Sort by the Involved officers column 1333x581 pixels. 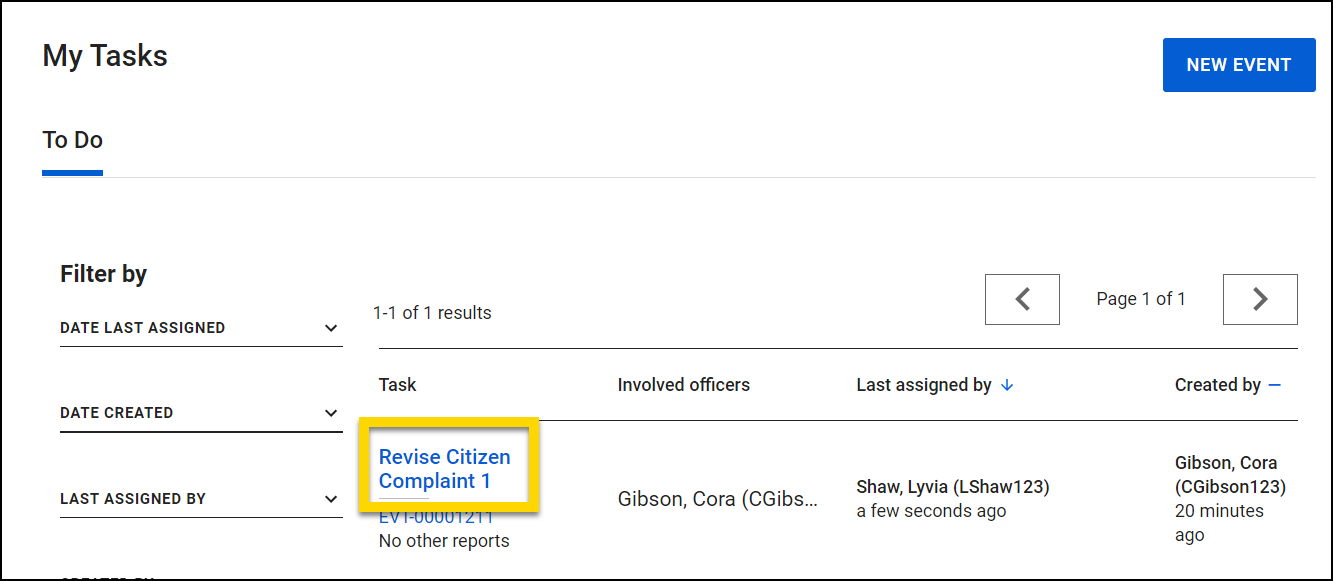(684, 384)
